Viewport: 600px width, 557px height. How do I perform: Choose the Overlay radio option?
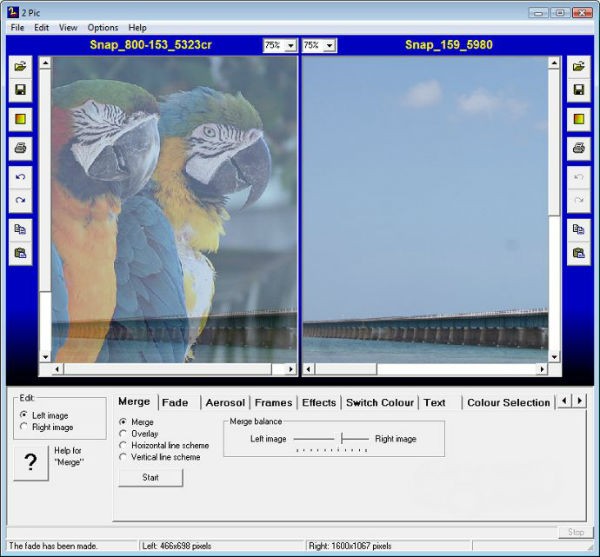point(123,434)
